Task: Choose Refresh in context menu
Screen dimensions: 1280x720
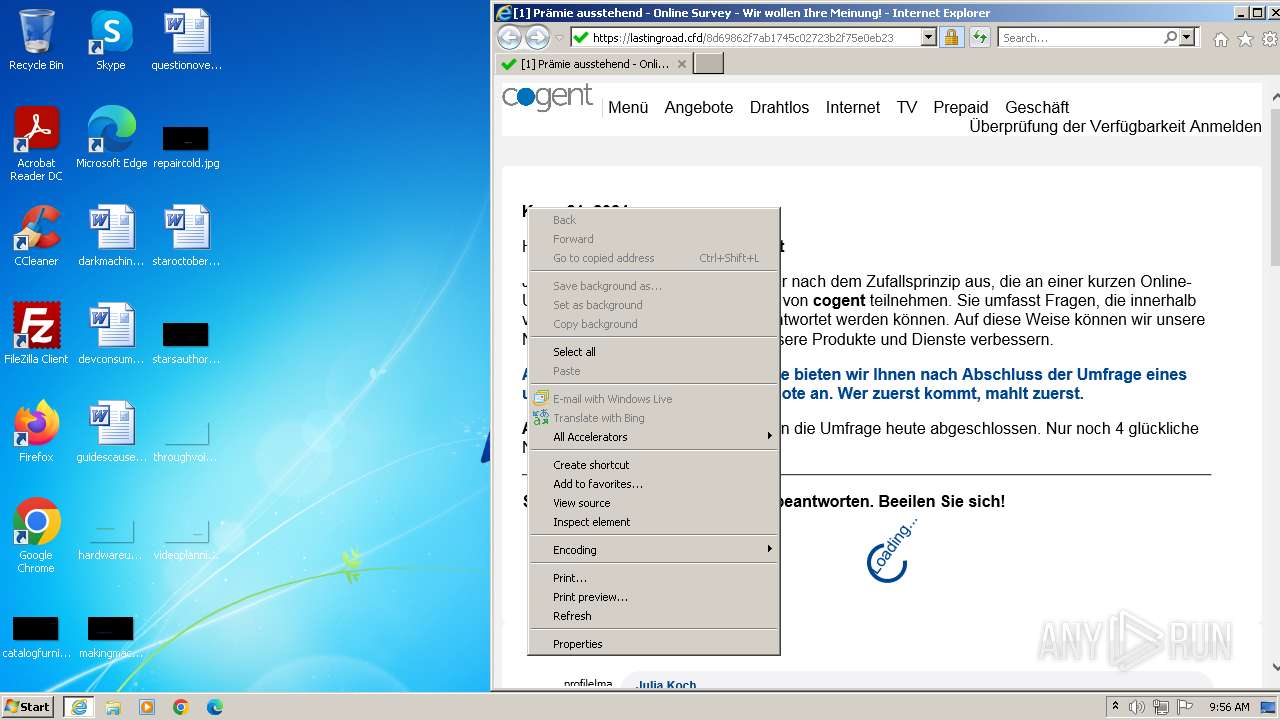Action: [654, 616]
